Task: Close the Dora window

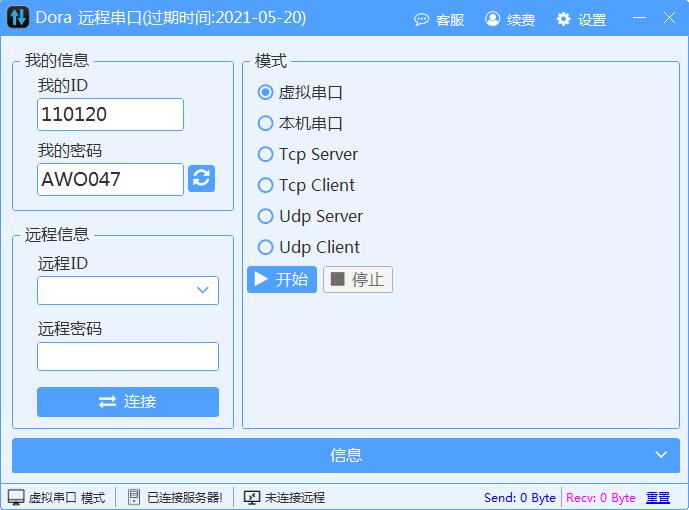Action: click(669, 18)
